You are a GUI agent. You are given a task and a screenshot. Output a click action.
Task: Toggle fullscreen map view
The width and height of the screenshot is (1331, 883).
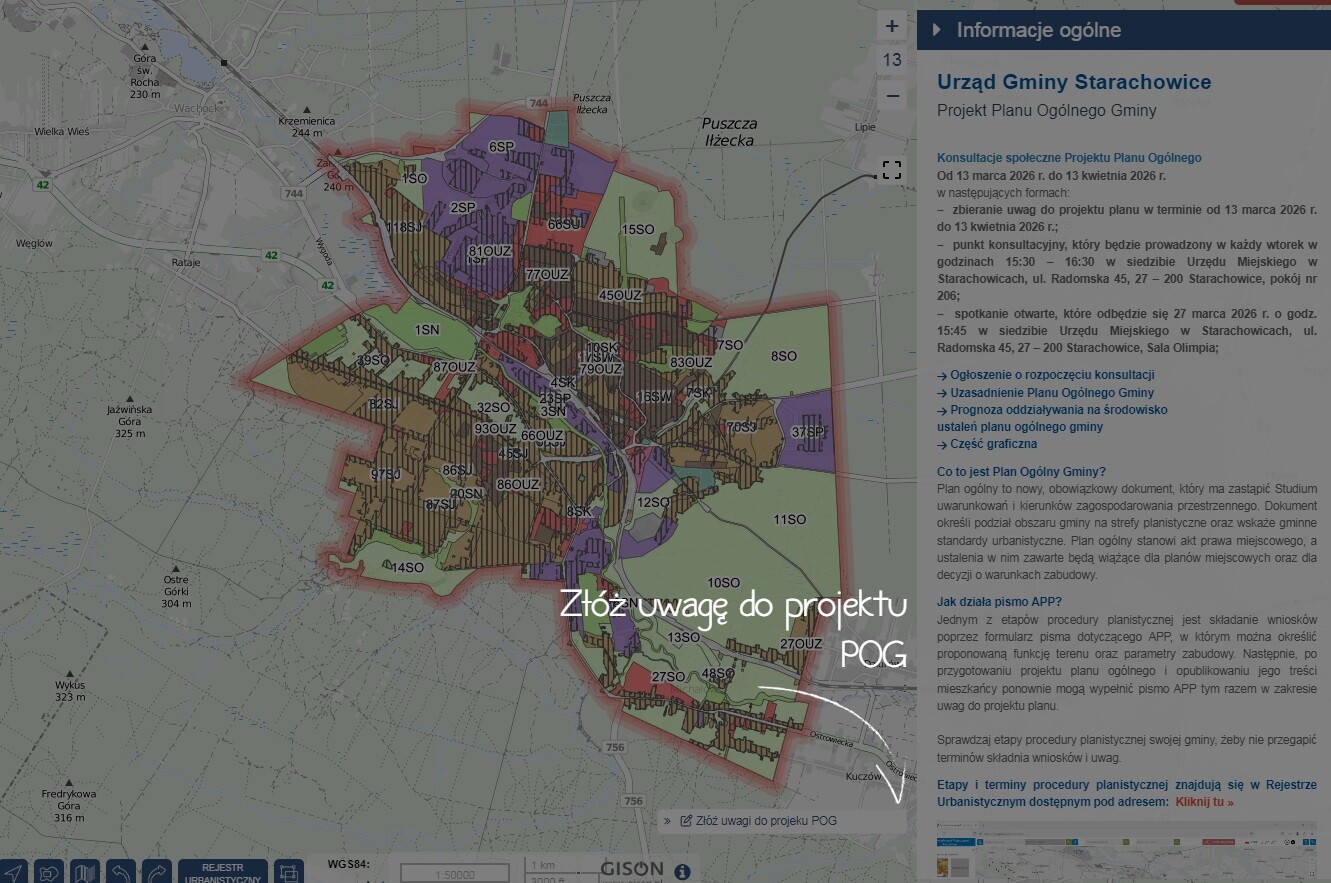892,170
